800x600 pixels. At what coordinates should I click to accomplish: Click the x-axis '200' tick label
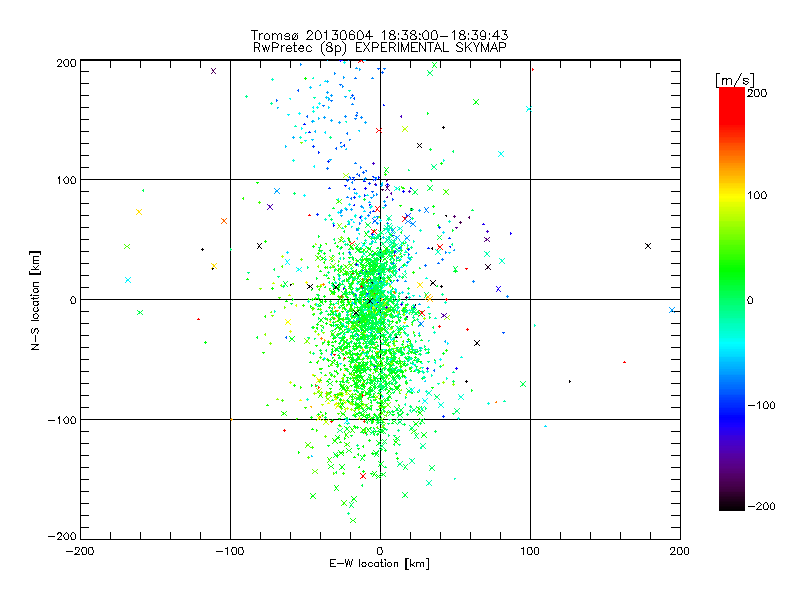(680, 551)
